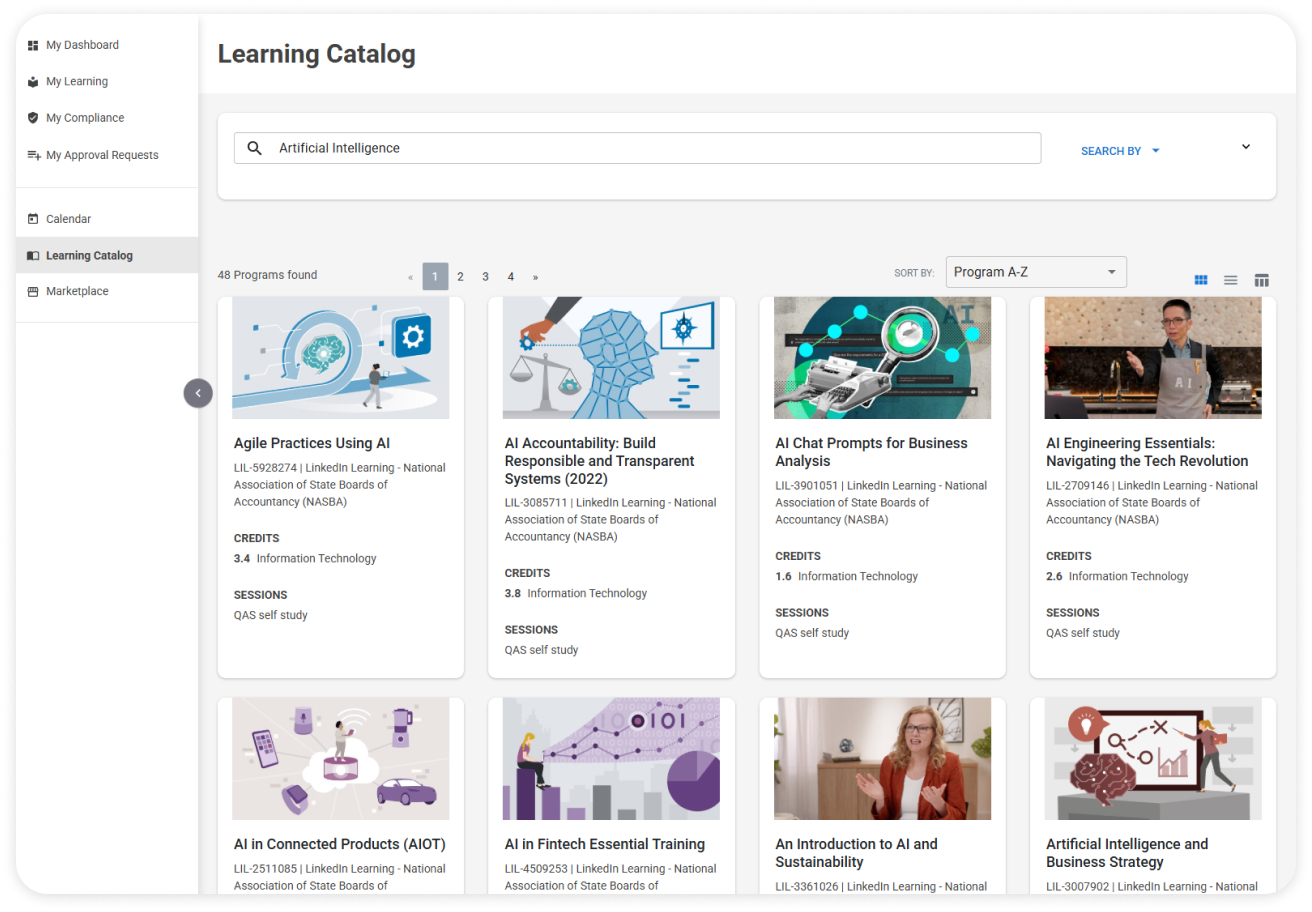1312x912 pixels.
Task: Open the Sort By Program A-Z dropdown
Action: pos(1036,272)
